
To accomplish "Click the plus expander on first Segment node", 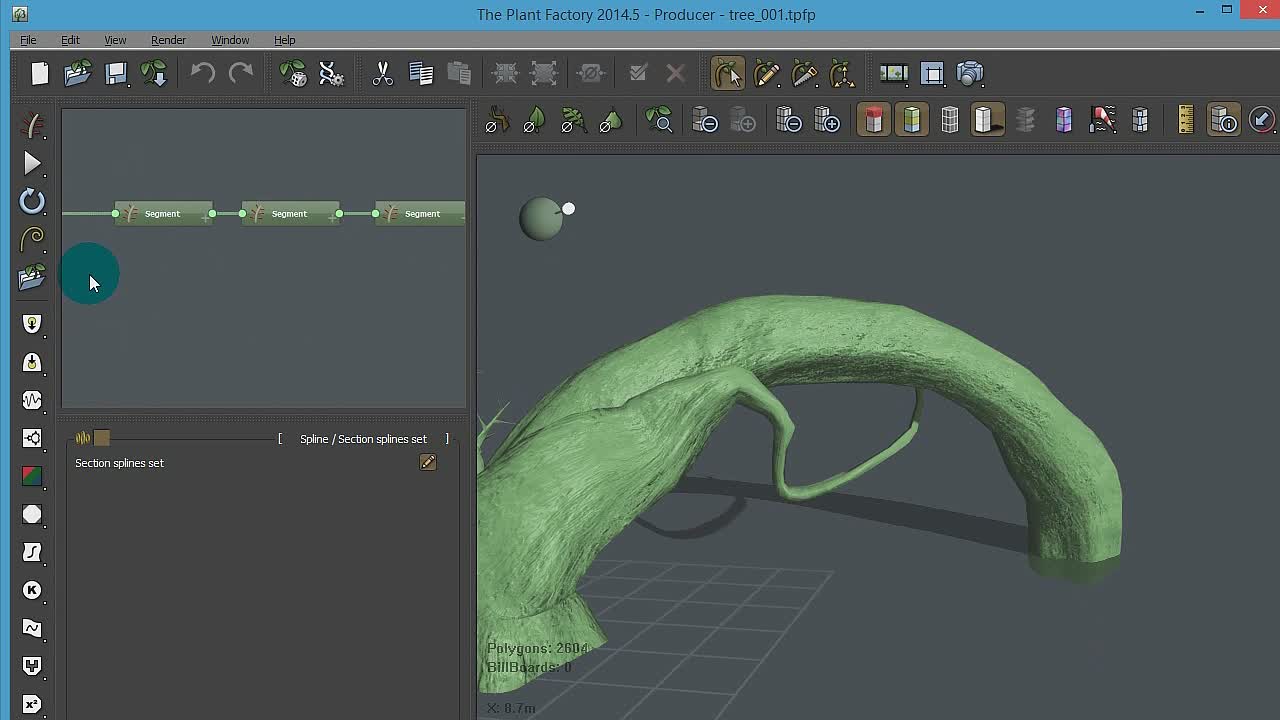I will coord(206,218).
